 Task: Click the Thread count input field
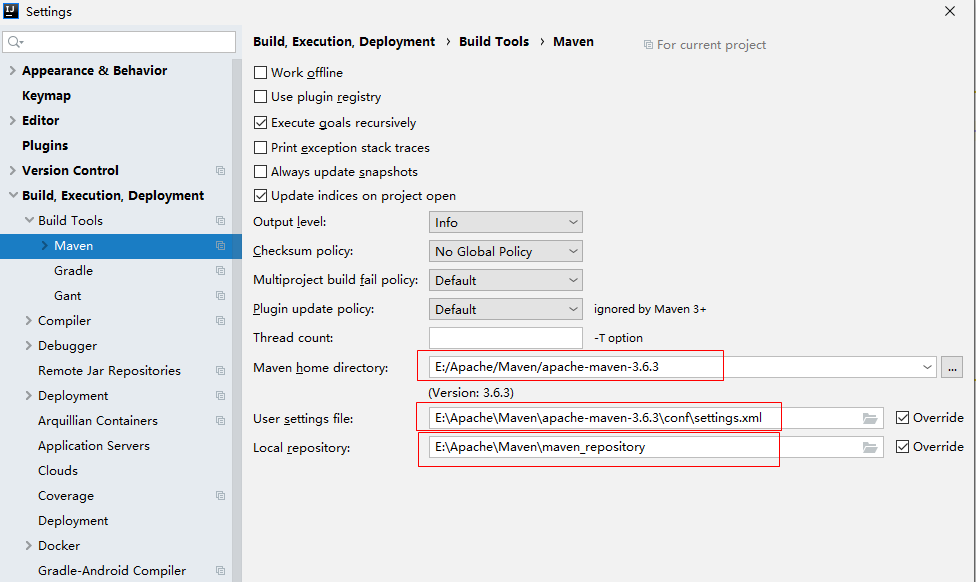click(x=506, y=338)
